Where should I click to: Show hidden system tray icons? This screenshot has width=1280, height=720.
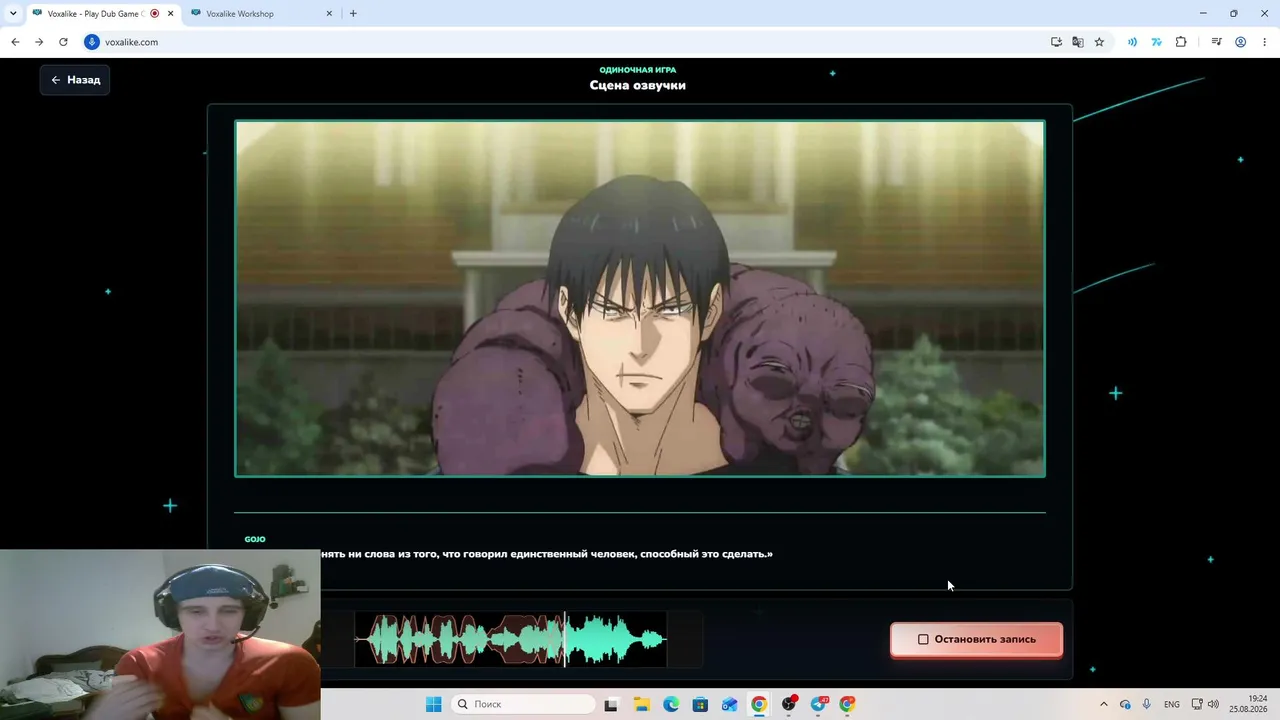tap(1104, 704)
